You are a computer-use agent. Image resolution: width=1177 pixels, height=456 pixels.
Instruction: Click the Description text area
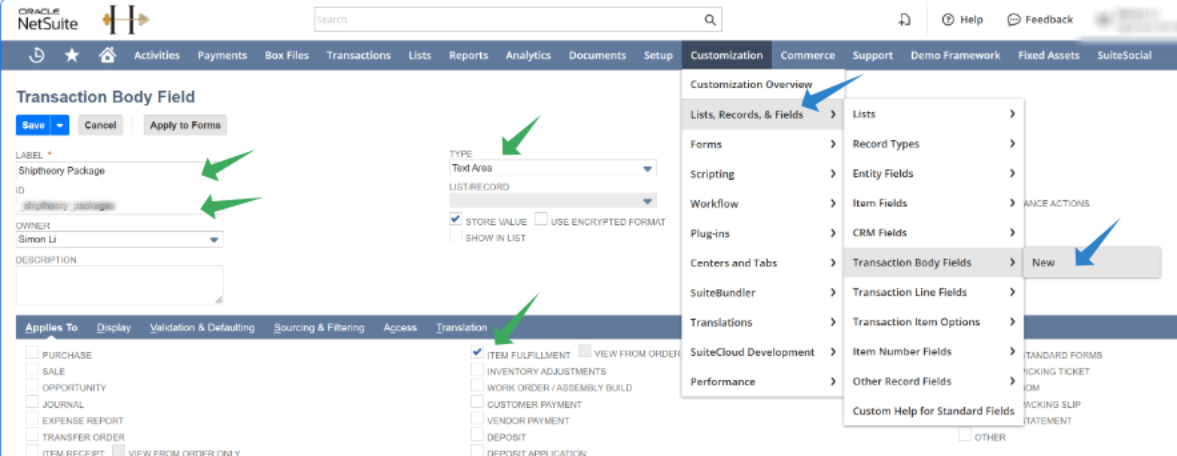pyautogui.click(x=119, y=285)
